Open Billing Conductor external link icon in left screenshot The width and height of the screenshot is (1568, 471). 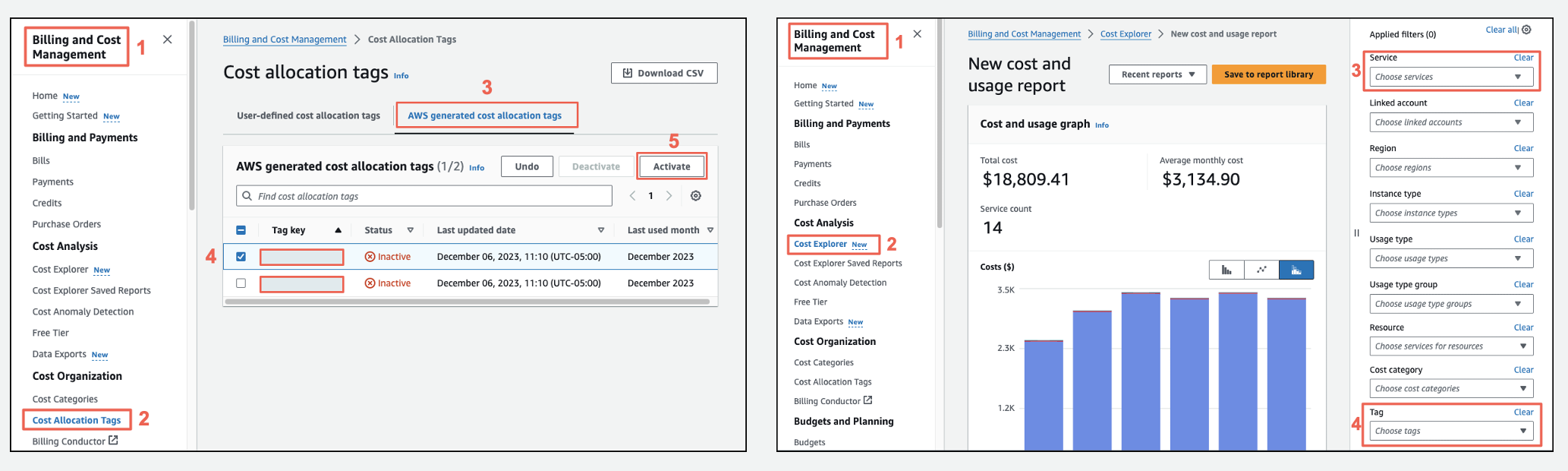click(x=113, y=441)
